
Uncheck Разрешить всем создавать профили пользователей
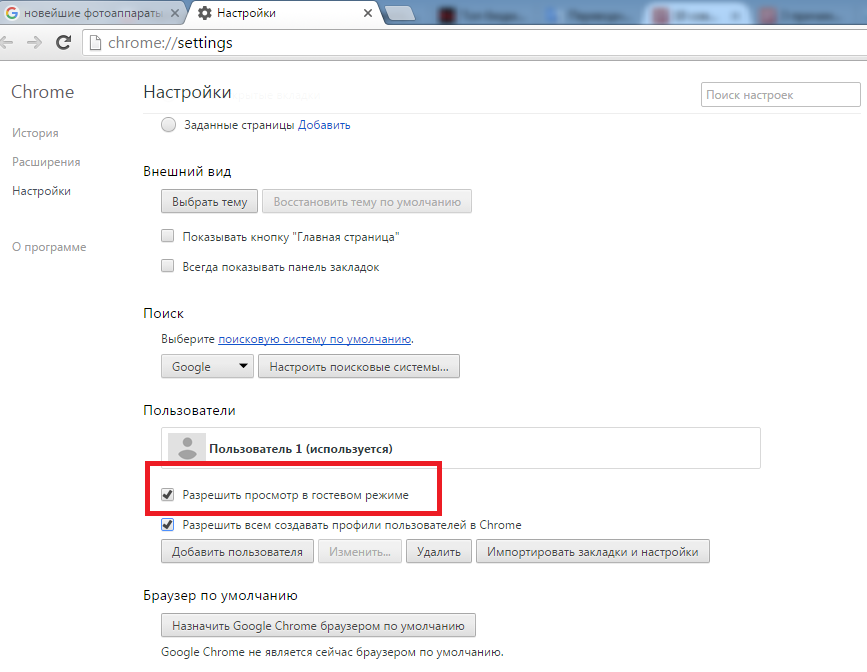(168, 524)
